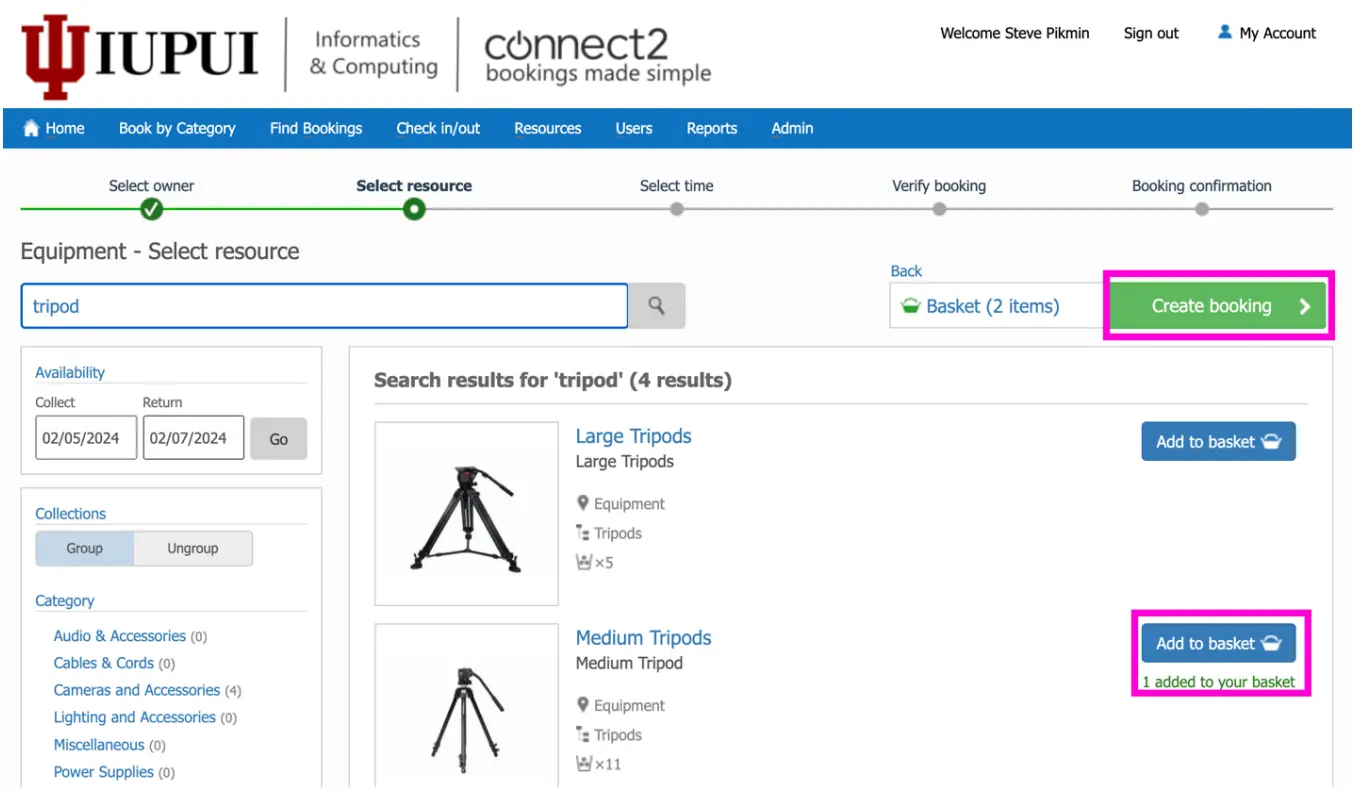Filter by Cables & Cords category
Viewport: 1354px width, 790px height.
(x=104, y=663)
